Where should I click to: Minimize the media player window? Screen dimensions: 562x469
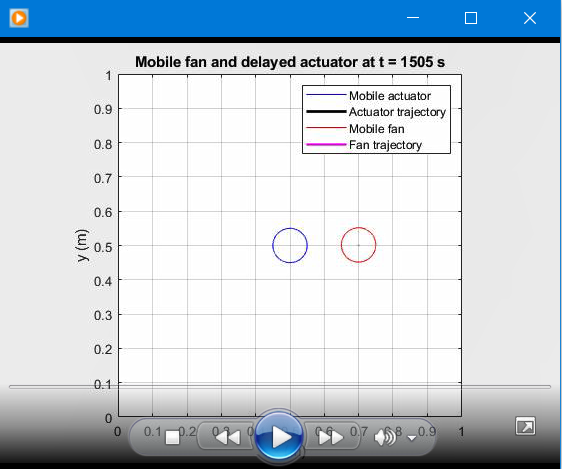(x=413, y=18)
